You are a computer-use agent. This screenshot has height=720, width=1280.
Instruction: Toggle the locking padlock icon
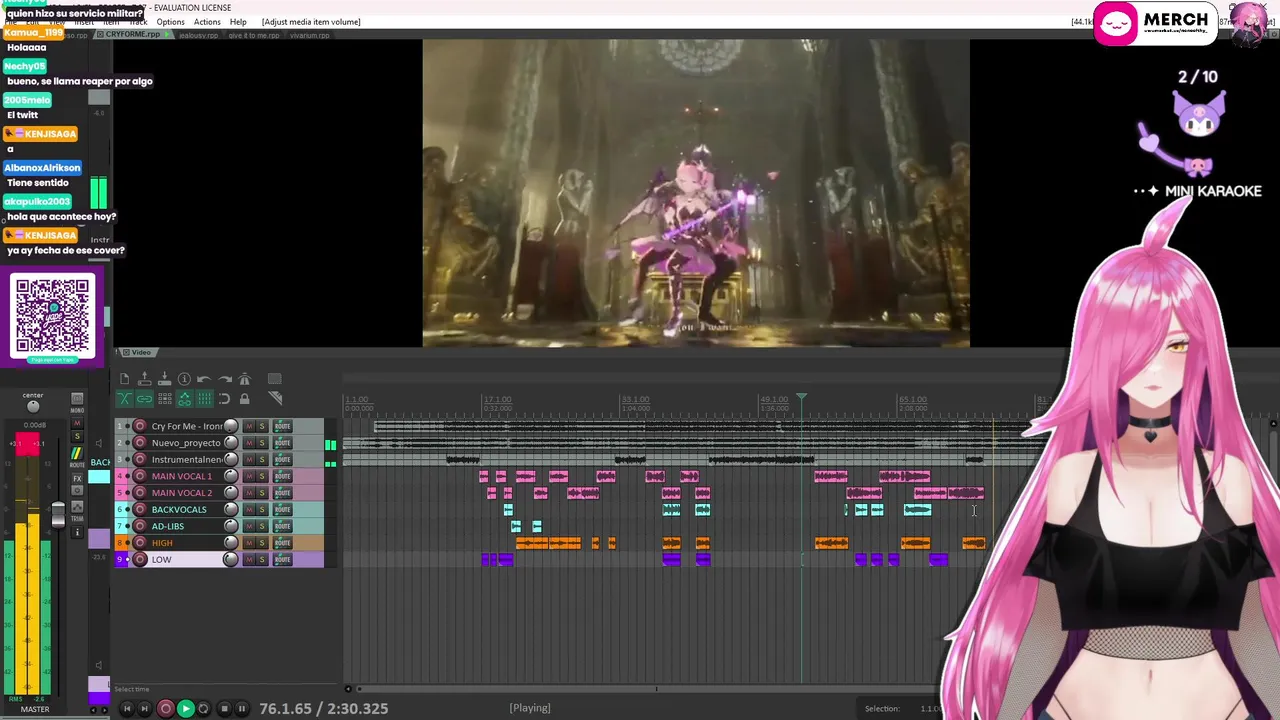coord(244,399)
